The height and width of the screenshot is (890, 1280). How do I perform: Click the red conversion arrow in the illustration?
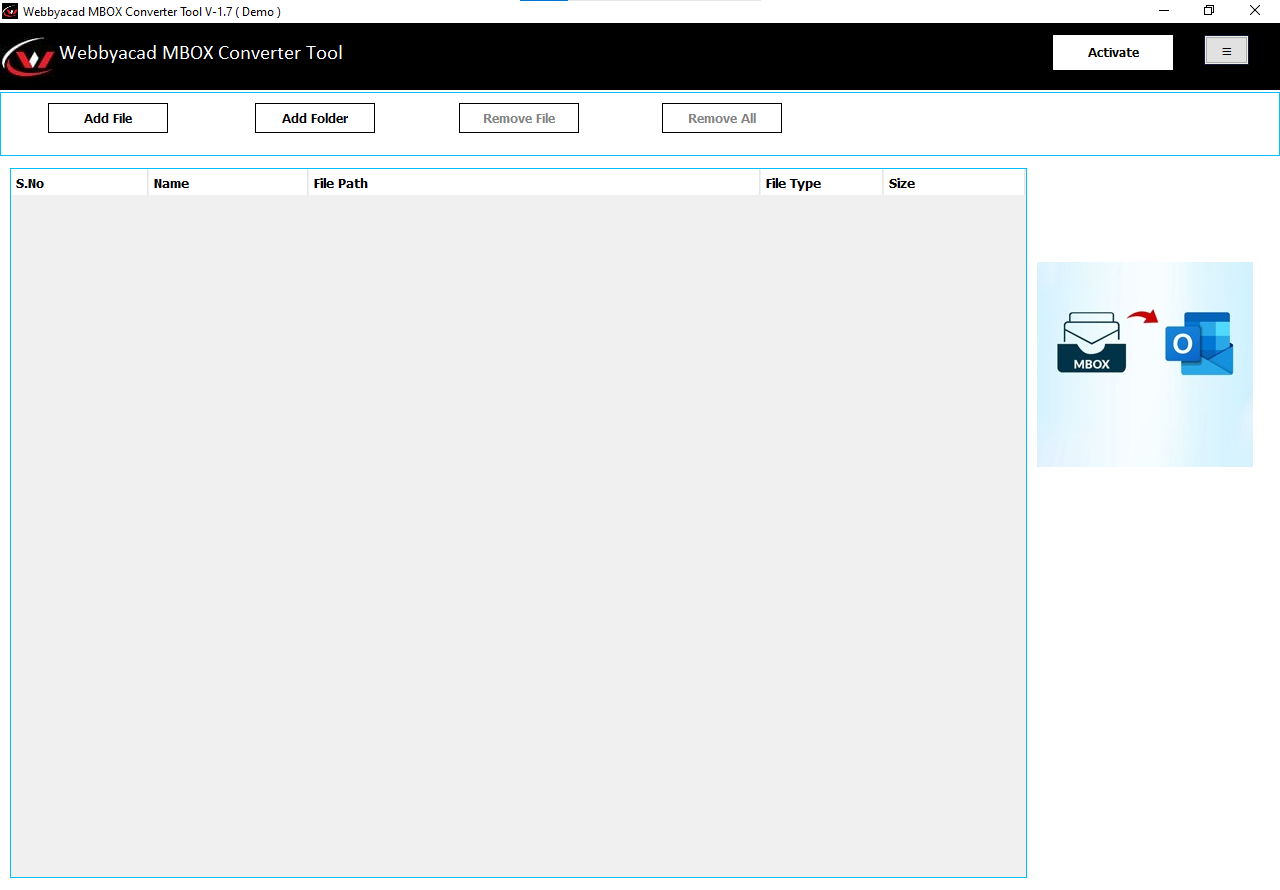click(1146, 315)
